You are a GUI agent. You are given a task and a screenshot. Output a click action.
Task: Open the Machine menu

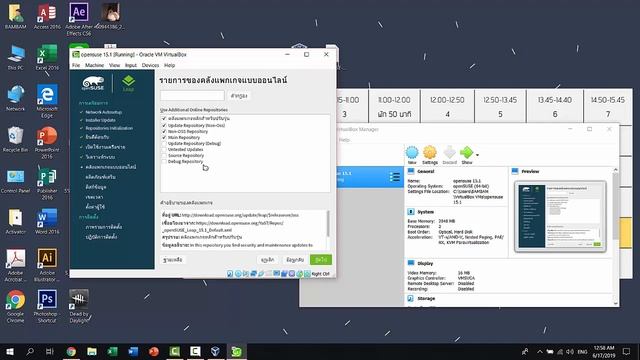94,65
